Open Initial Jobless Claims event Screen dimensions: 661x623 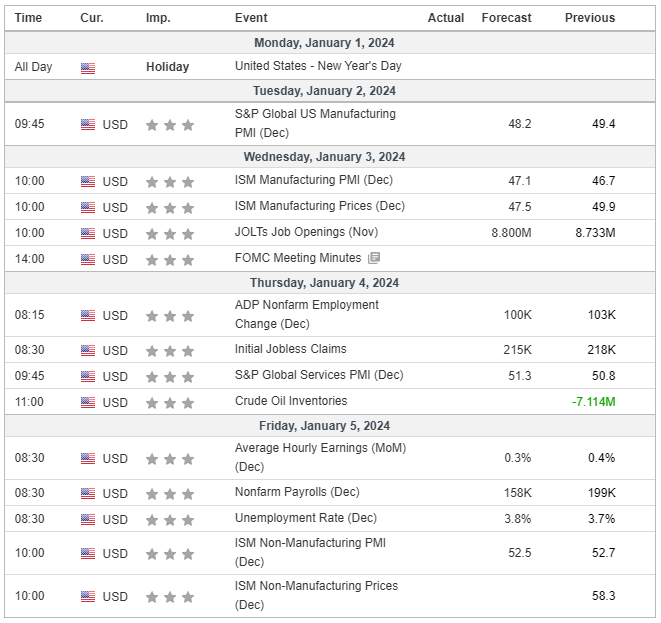click(x=290, y=349)
